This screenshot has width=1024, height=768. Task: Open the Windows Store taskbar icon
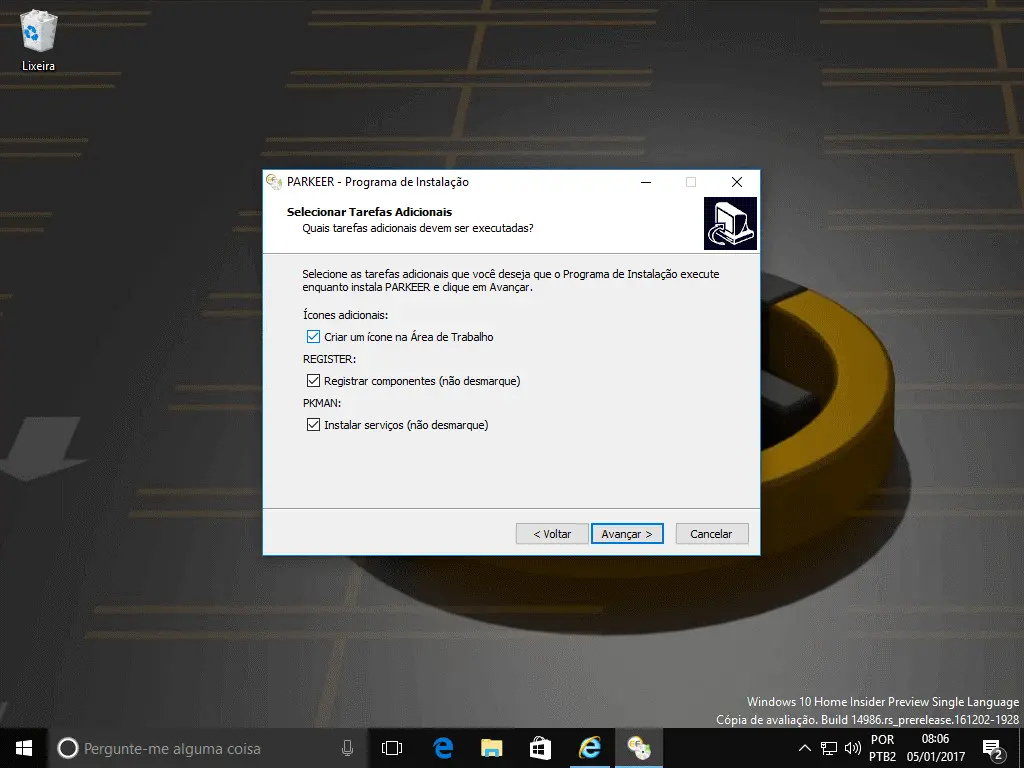coord(540,748)
